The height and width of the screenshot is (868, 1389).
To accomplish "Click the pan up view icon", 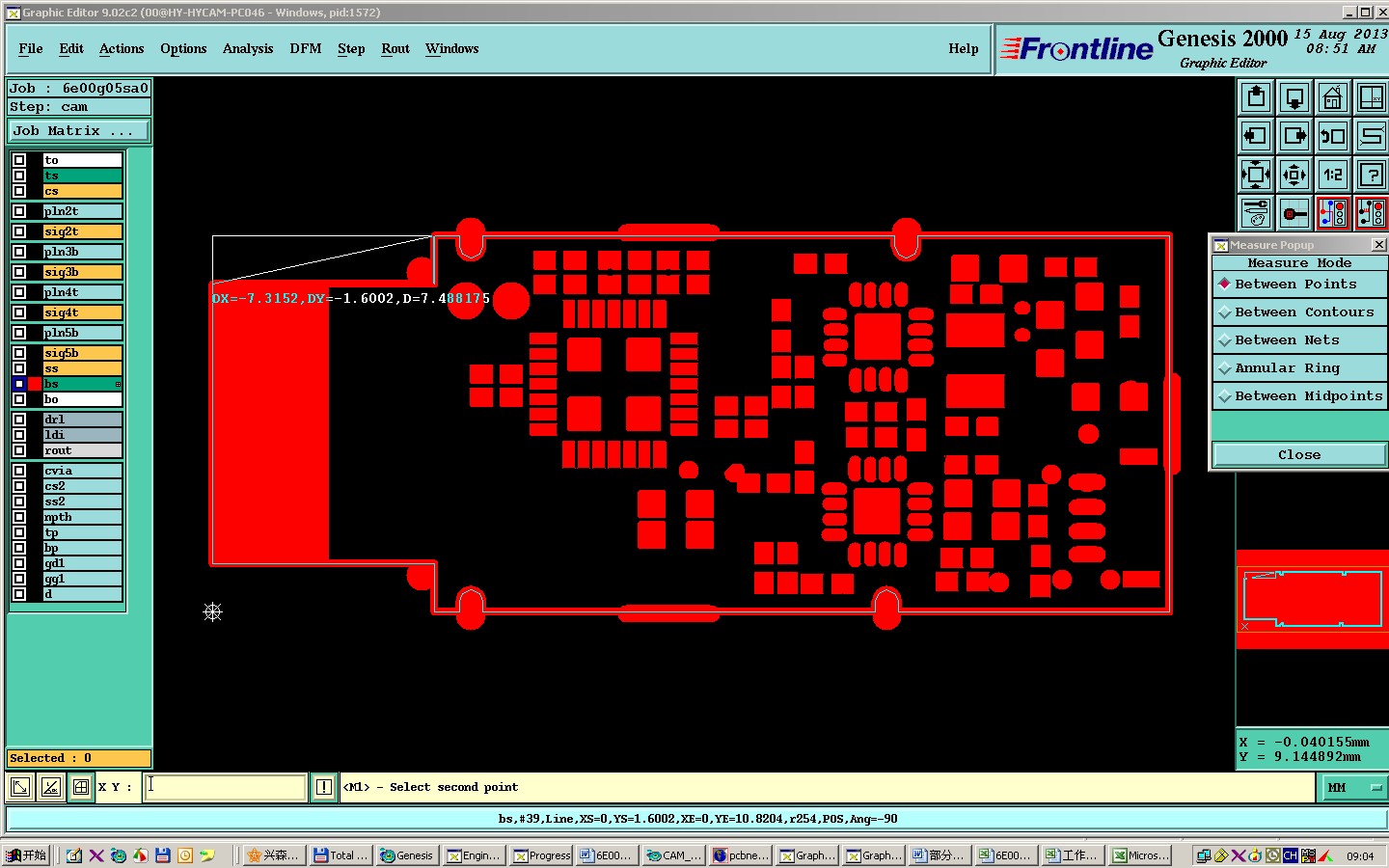I will click(x=1256, y=97).
